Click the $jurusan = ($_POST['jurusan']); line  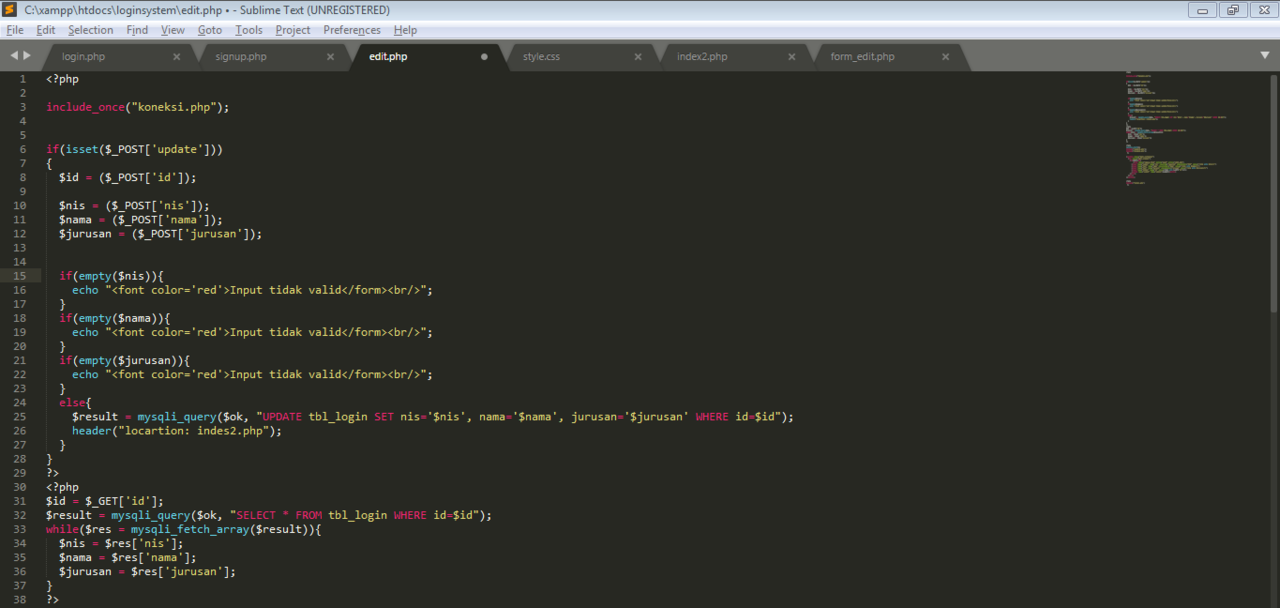click(160, 234)
